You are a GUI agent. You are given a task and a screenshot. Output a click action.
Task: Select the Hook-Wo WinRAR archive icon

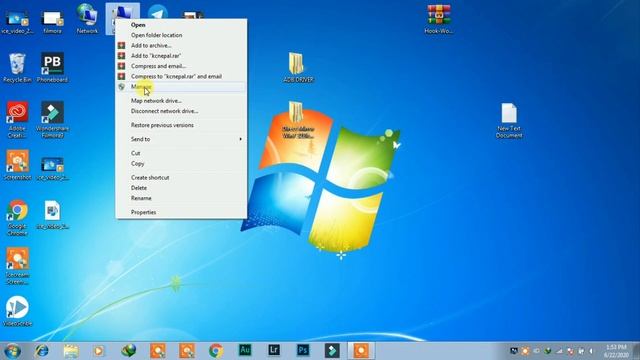tap(439, 19)
